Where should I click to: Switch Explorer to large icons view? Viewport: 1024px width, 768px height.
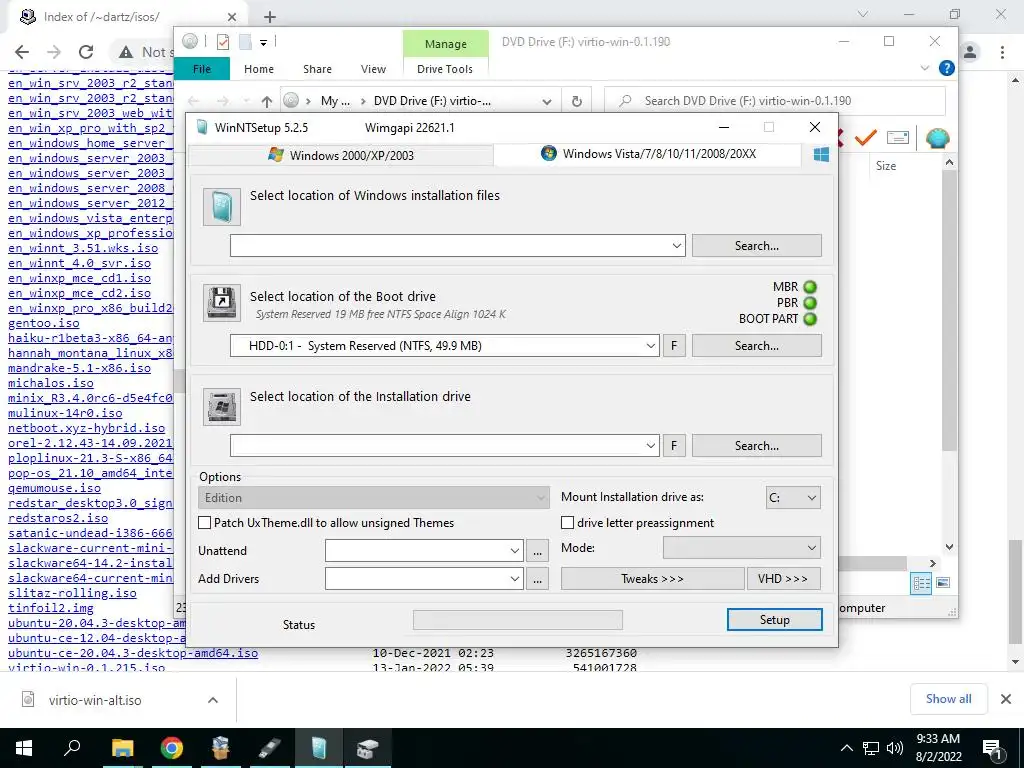[943, 583]
